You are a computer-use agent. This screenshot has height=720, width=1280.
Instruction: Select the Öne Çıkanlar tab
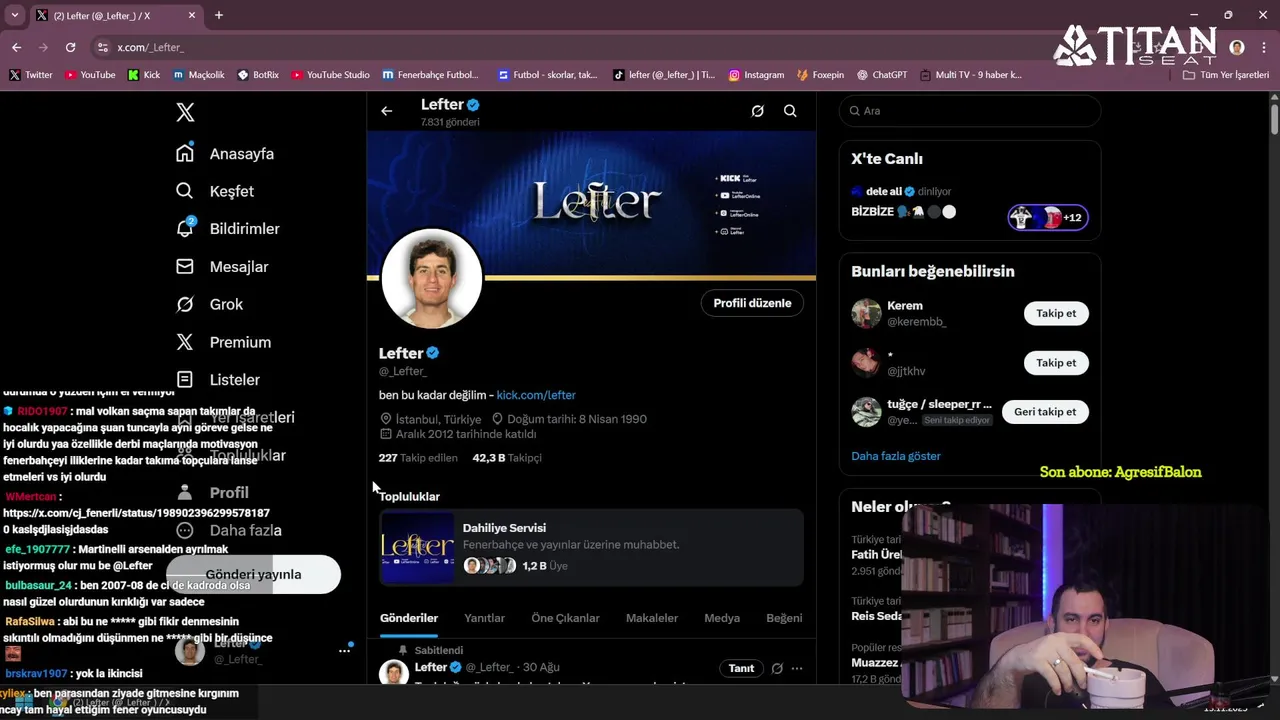pyautogui.click(x=565, y=618)
